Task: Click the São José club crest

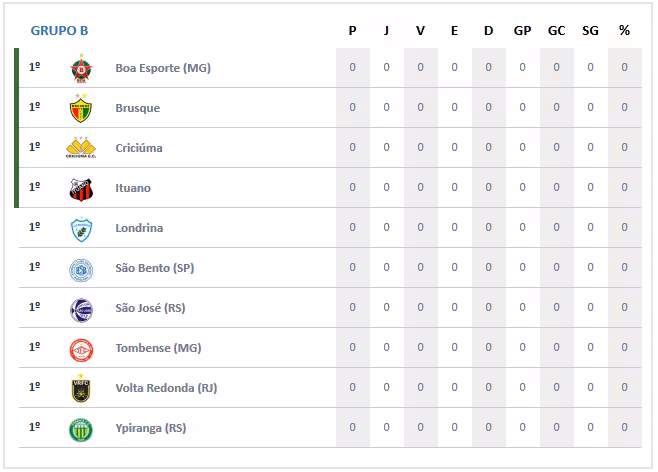Action: [81, 308]
